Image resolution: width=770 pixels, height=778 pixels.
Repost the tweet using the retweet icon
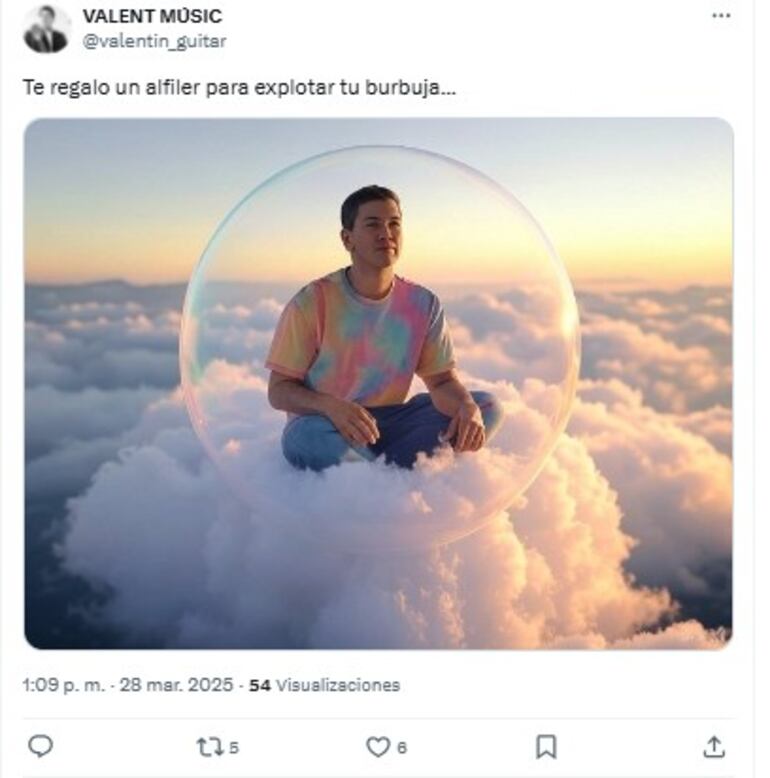[x=209, y=747]
